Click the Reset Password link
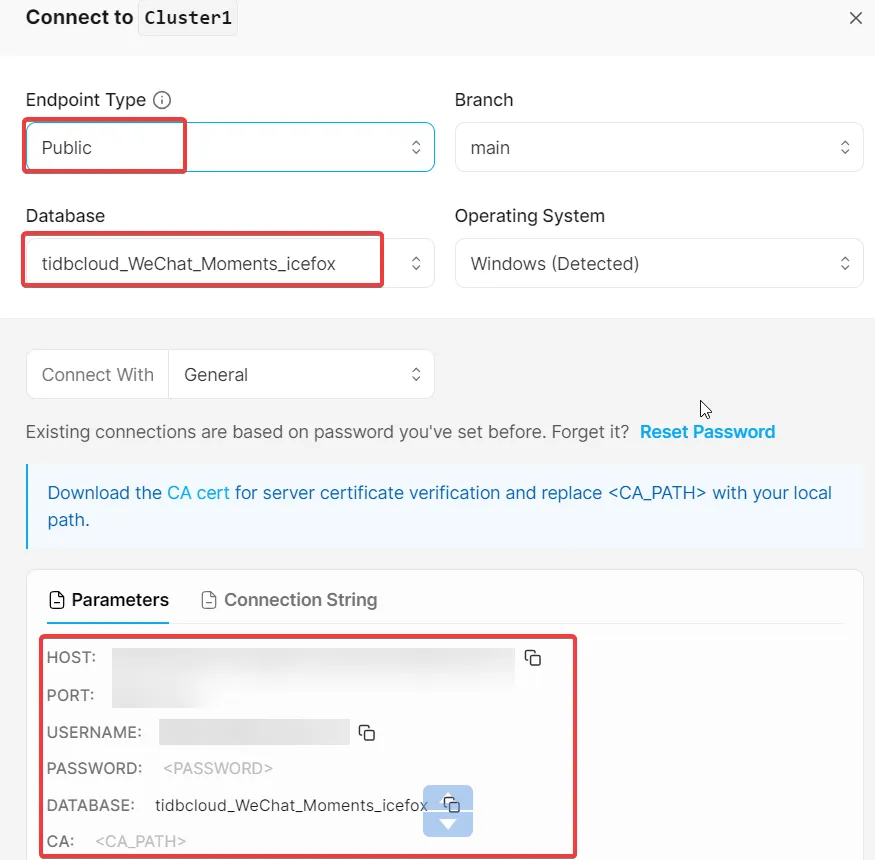 tap(707, 432)
